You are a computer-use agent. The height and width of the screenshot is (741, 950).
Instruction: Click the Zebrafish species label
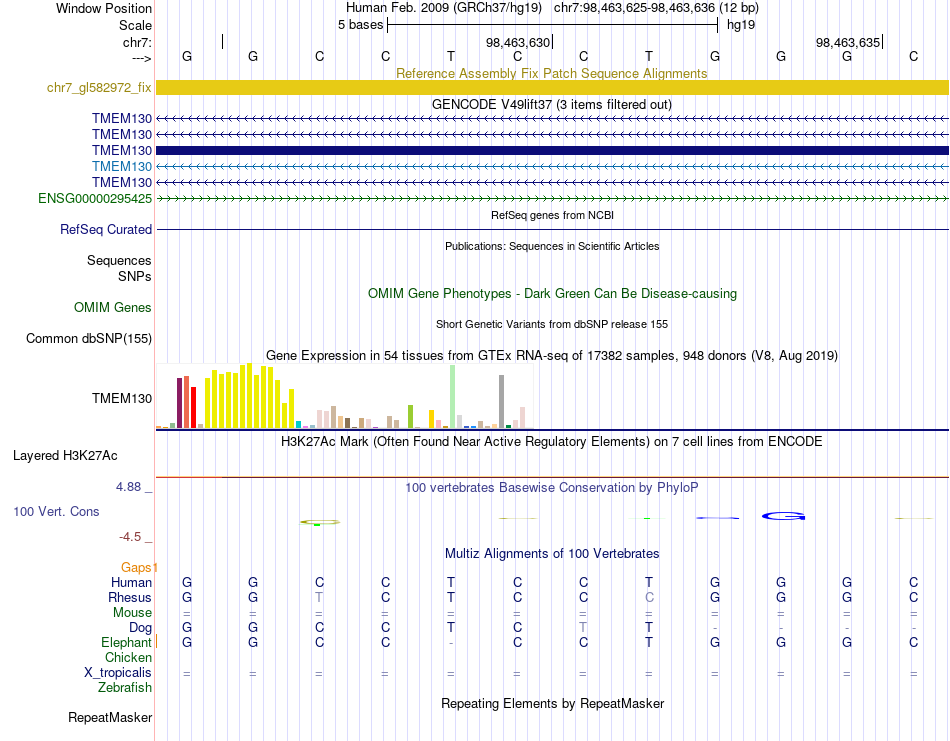coord(125,688)
